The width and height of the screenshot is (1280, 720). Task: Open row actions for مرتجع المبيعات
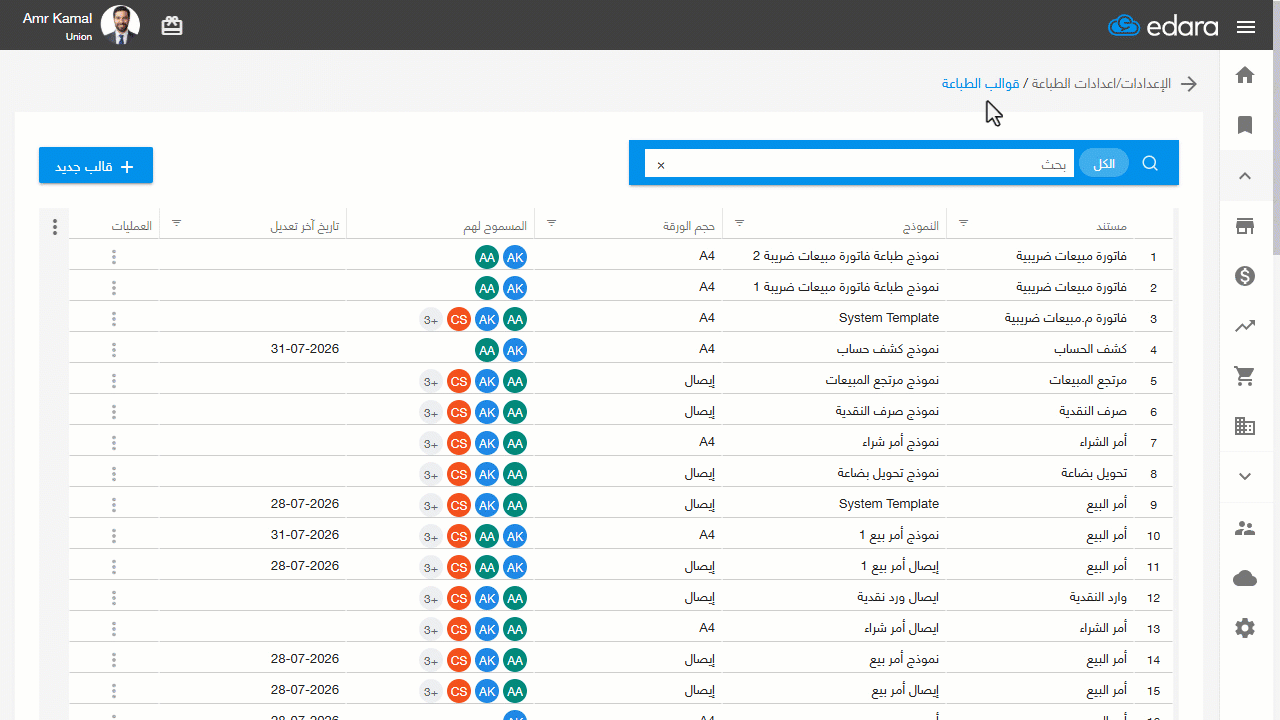[x=114, y=381]
